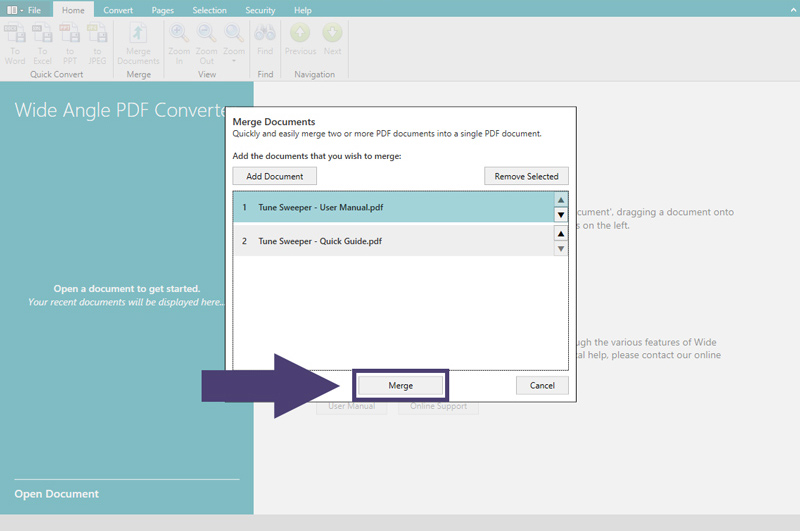The width and height of the screenshot is (800, 531).
Task: Collapse the ribbon with the top-right chevron
Action: tap(794, 10)
